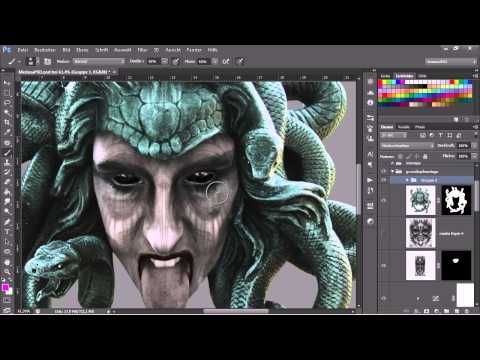The image size is (480, 360).
Task: Switch to the Farbe tab in the Swatches panel
Action: point(385,76)
